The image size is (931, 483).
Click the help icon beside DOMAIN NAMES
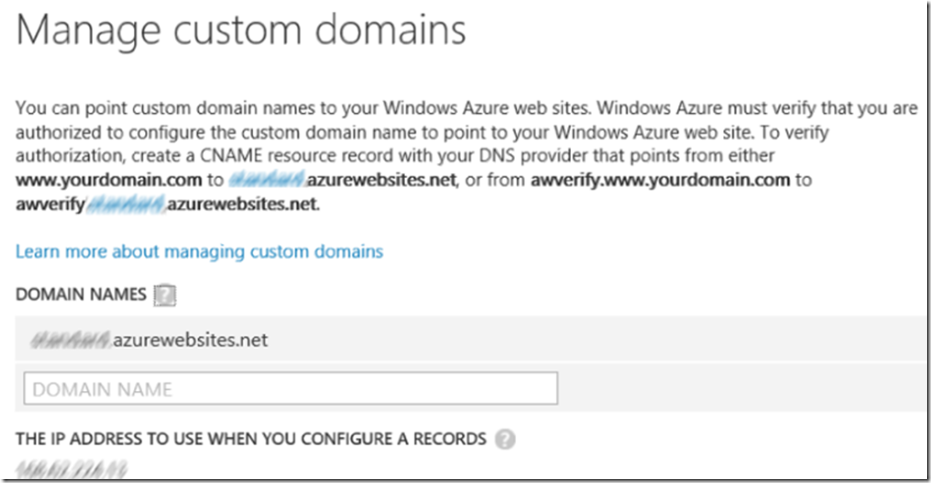tap(164, 295)
